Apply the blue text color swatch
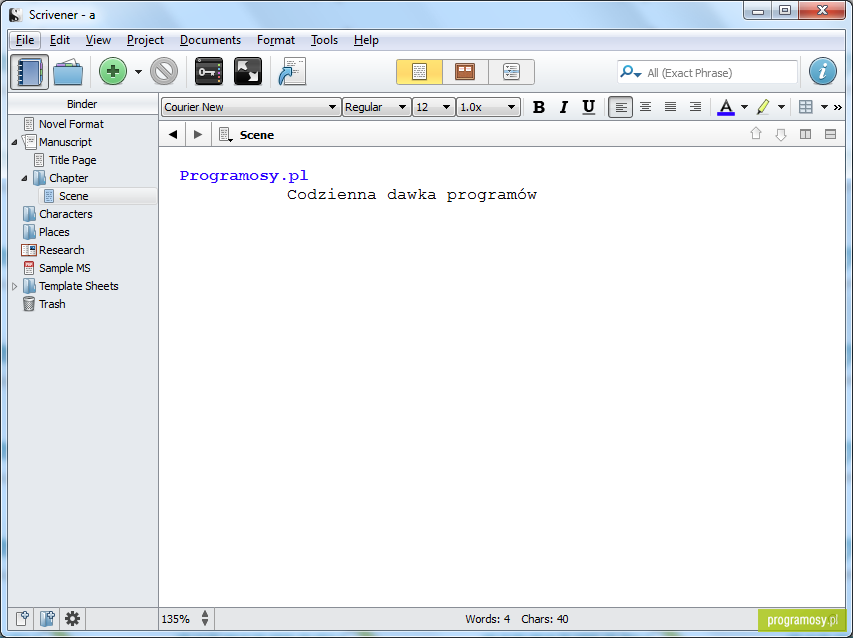The image size is (853, 638). click(726, 107)
